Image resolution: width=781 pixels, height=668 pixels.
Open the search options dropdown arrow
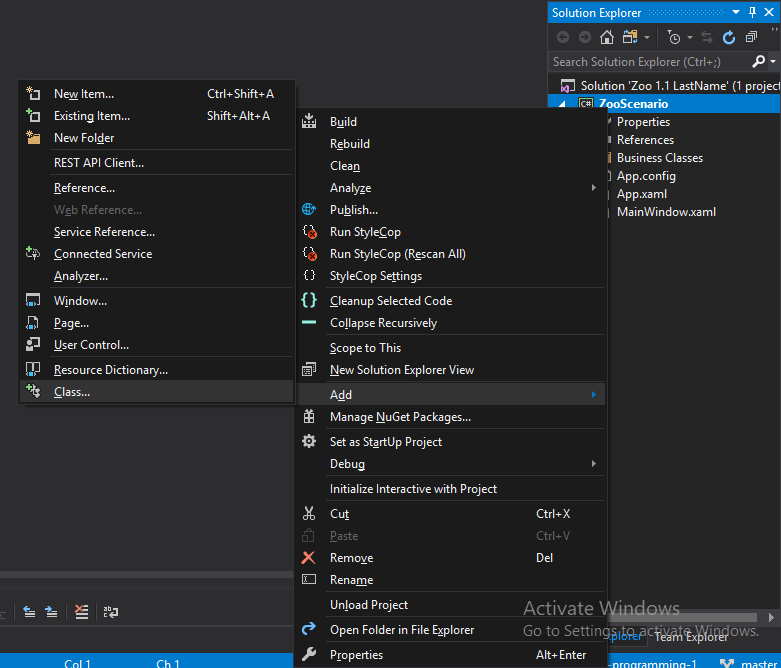(773, 62)
